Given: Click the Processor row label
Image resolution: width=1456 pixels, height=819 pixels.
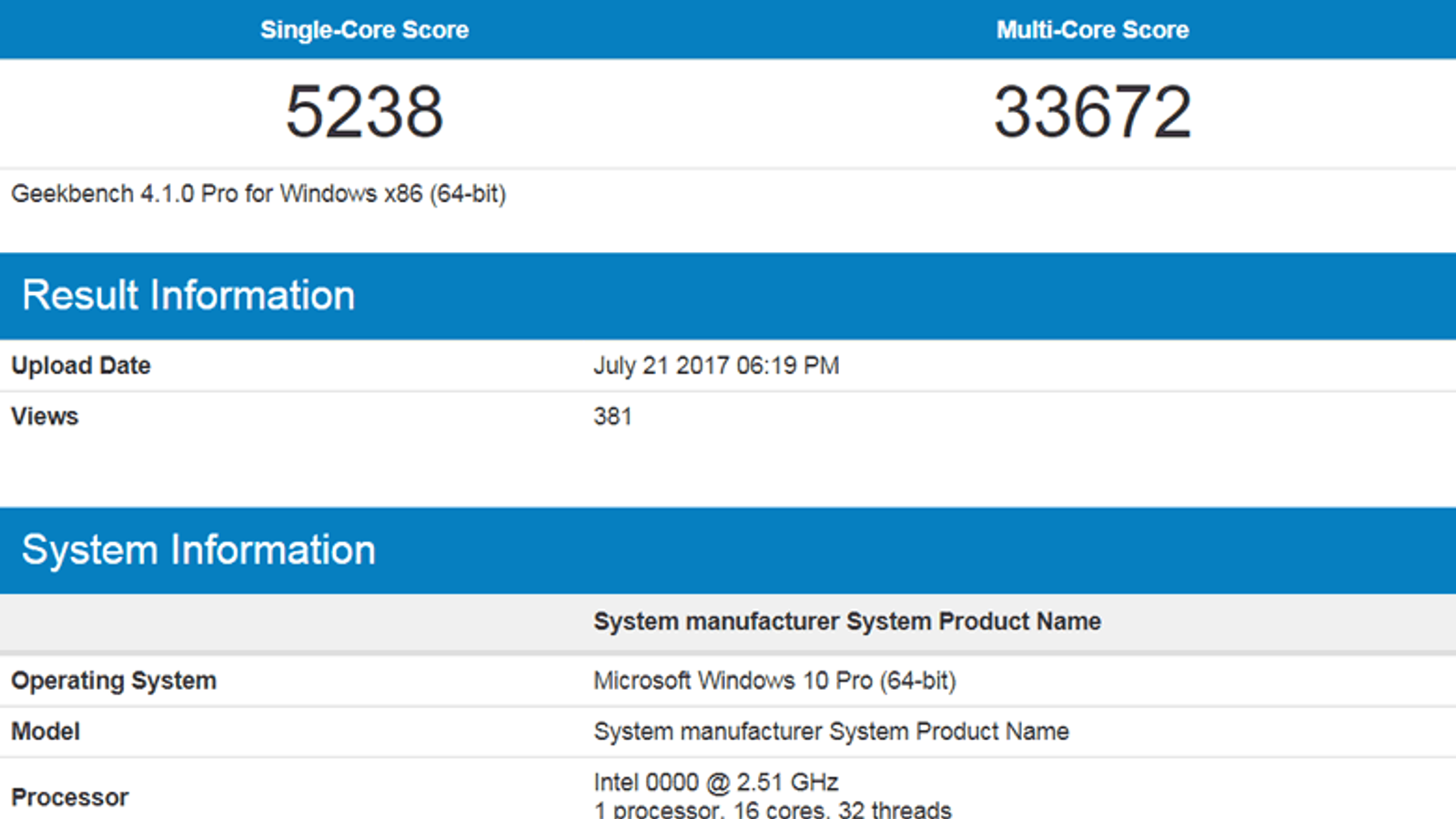Looking at the screenshot, I should point(70,797).
